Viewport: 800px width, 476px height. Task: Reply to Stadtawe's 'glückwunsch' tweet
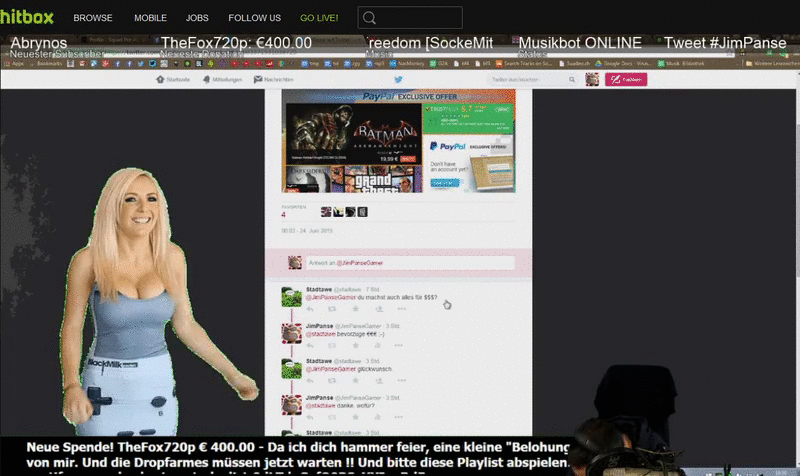point(310,381)
